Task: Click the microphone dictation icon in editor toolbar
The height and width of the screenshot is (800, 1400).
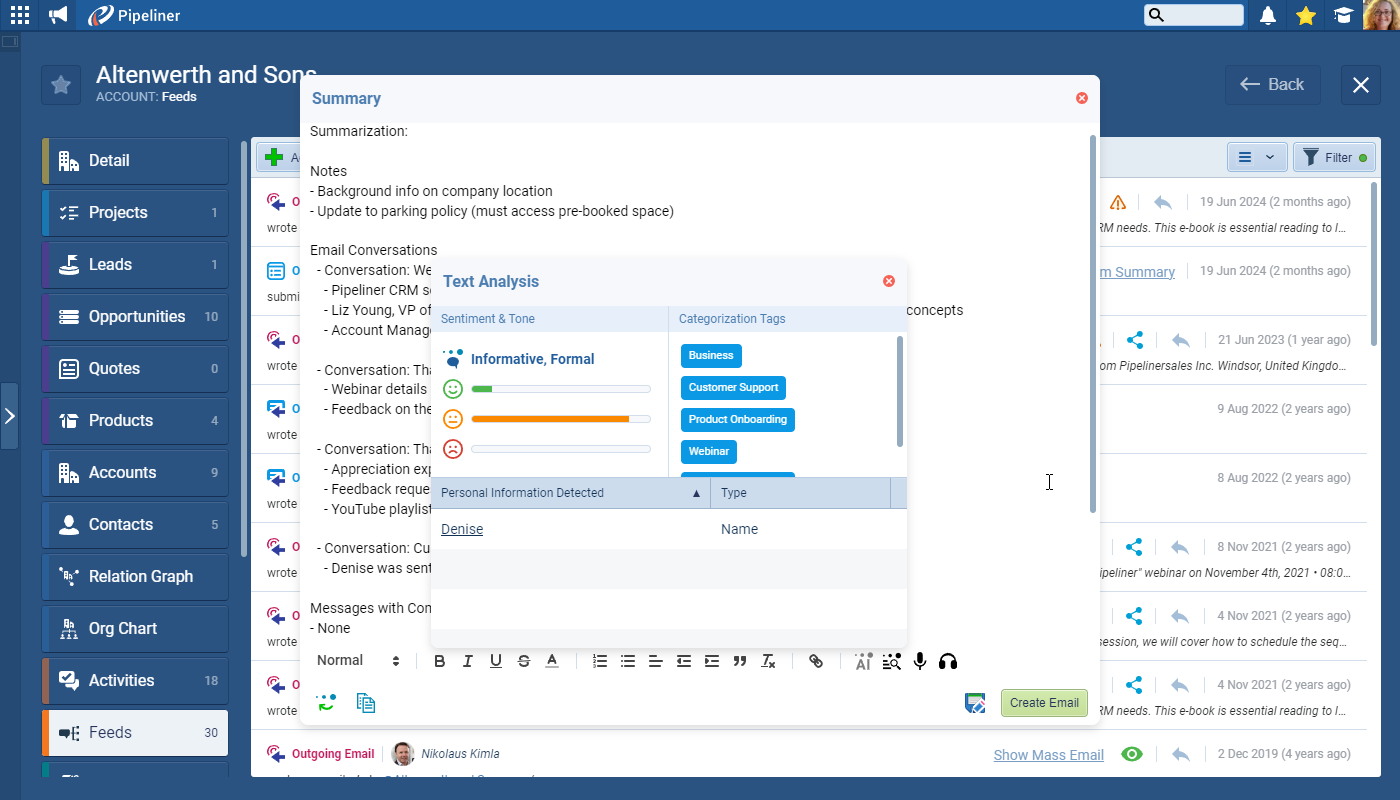Action: point(920,661)
